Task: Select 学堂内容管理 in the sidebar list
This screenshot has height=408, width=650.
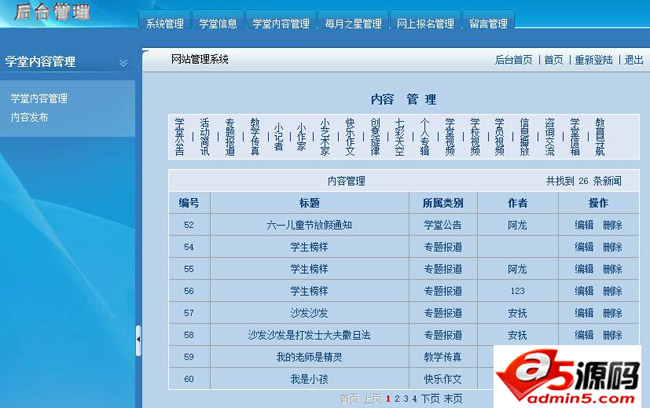Action: click(39, 98)
